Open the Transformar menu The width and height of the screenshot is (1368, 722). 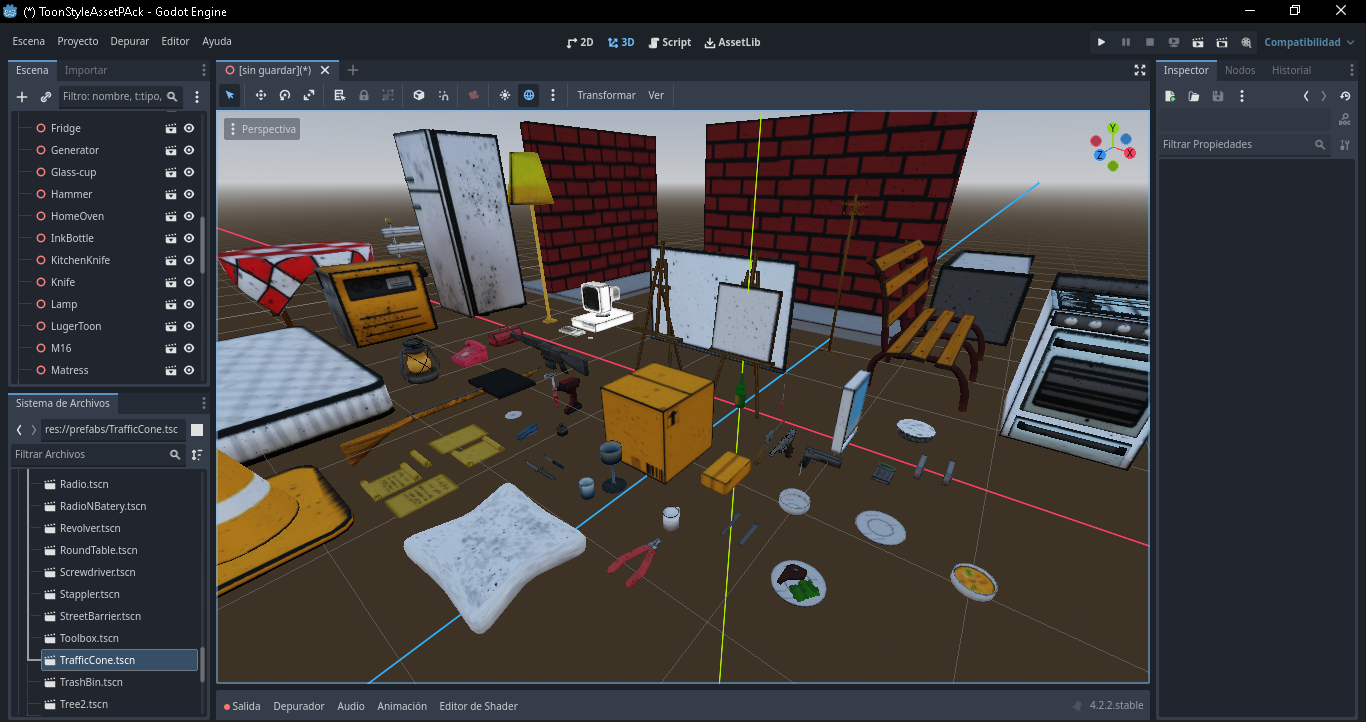[606, 95]
